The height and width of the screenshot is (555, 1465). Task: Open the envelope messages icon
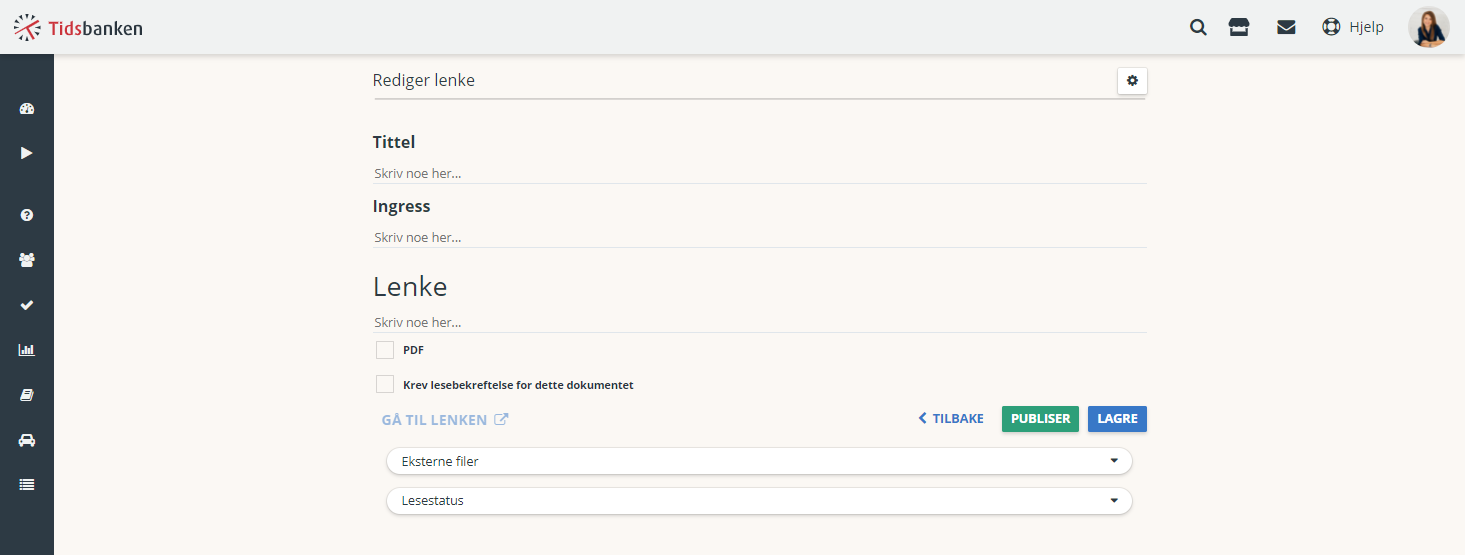[x=1286, y=27]
